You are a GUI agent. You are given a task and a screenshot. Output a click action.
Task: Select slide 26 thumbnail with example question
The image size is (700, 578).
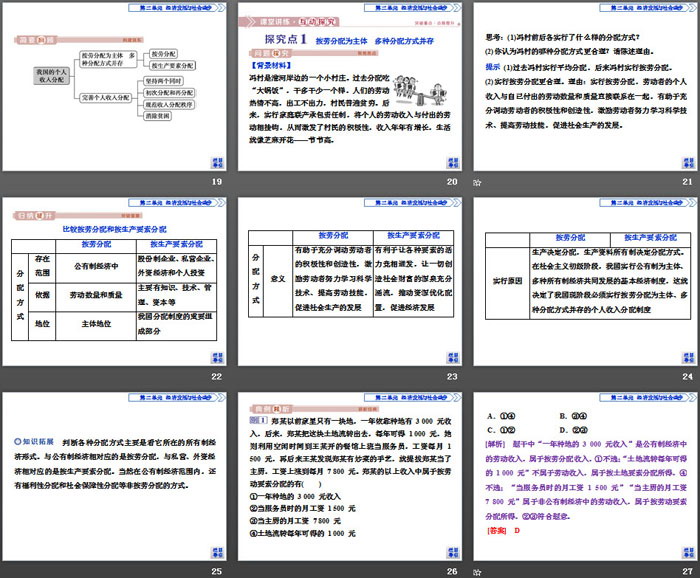click(350, 476)
